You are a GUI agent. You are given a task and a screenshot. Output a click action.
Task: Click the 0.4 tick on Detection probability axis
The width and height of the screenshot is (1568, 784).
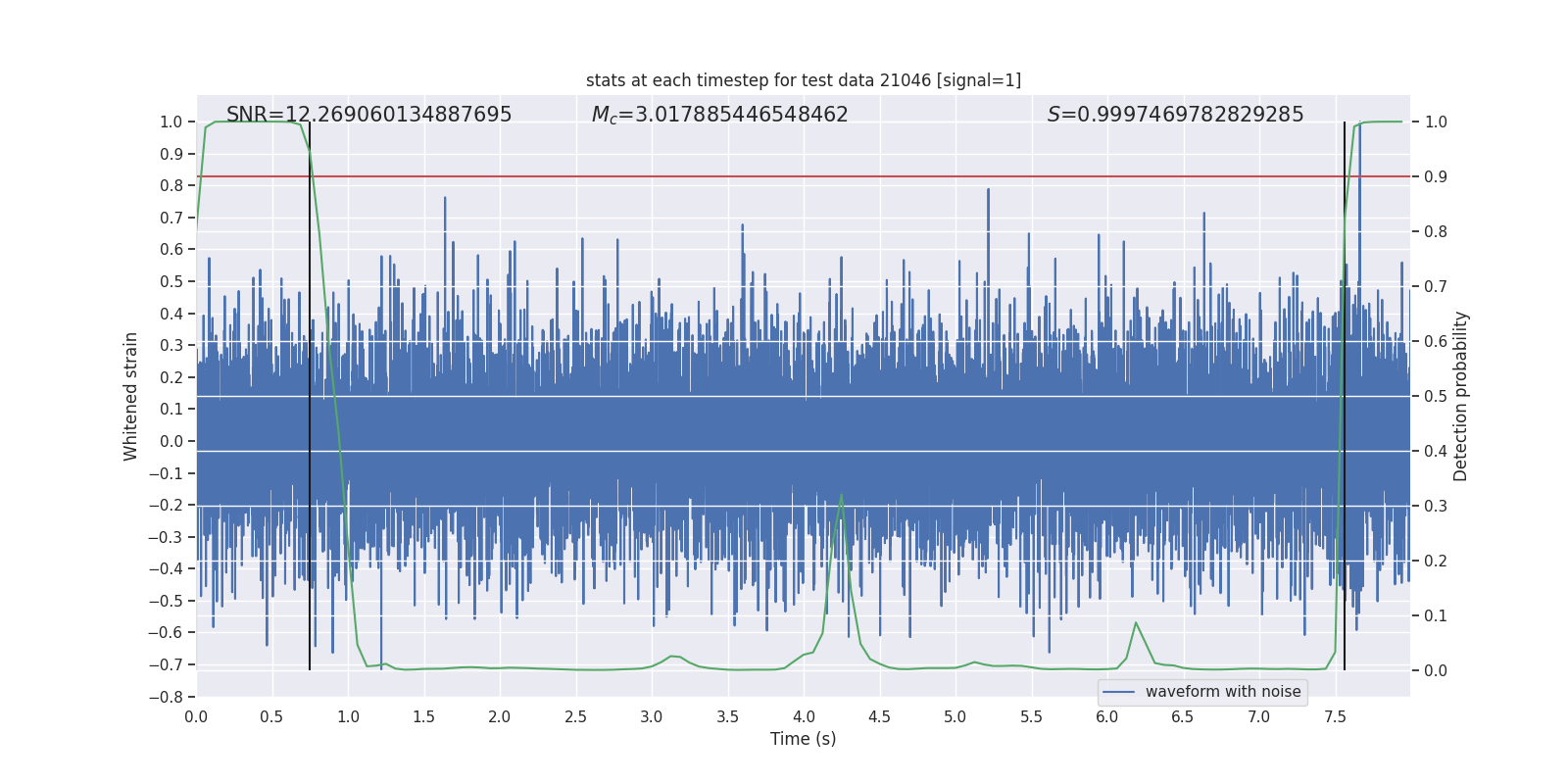click(1436, 452)
